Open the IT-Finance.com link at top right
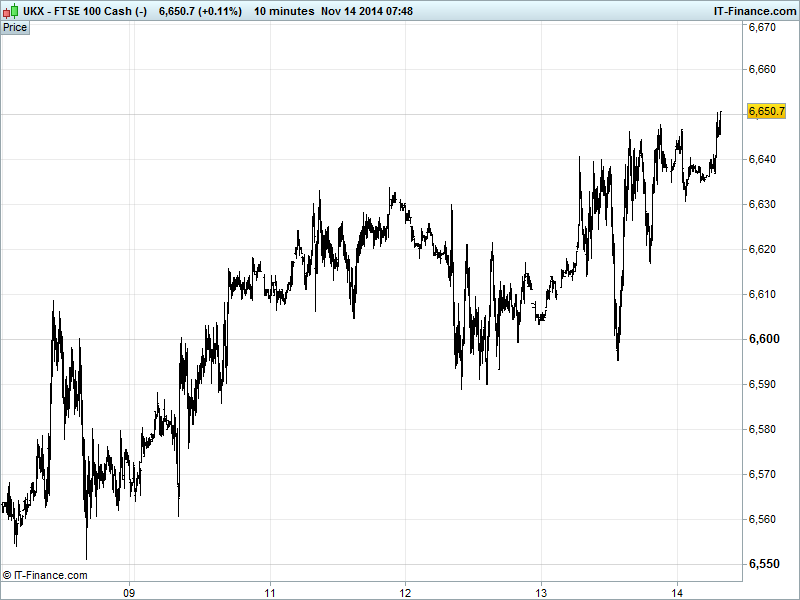Image resolution: width=800 pixels, height=600 pixels. tap(745, 10)
